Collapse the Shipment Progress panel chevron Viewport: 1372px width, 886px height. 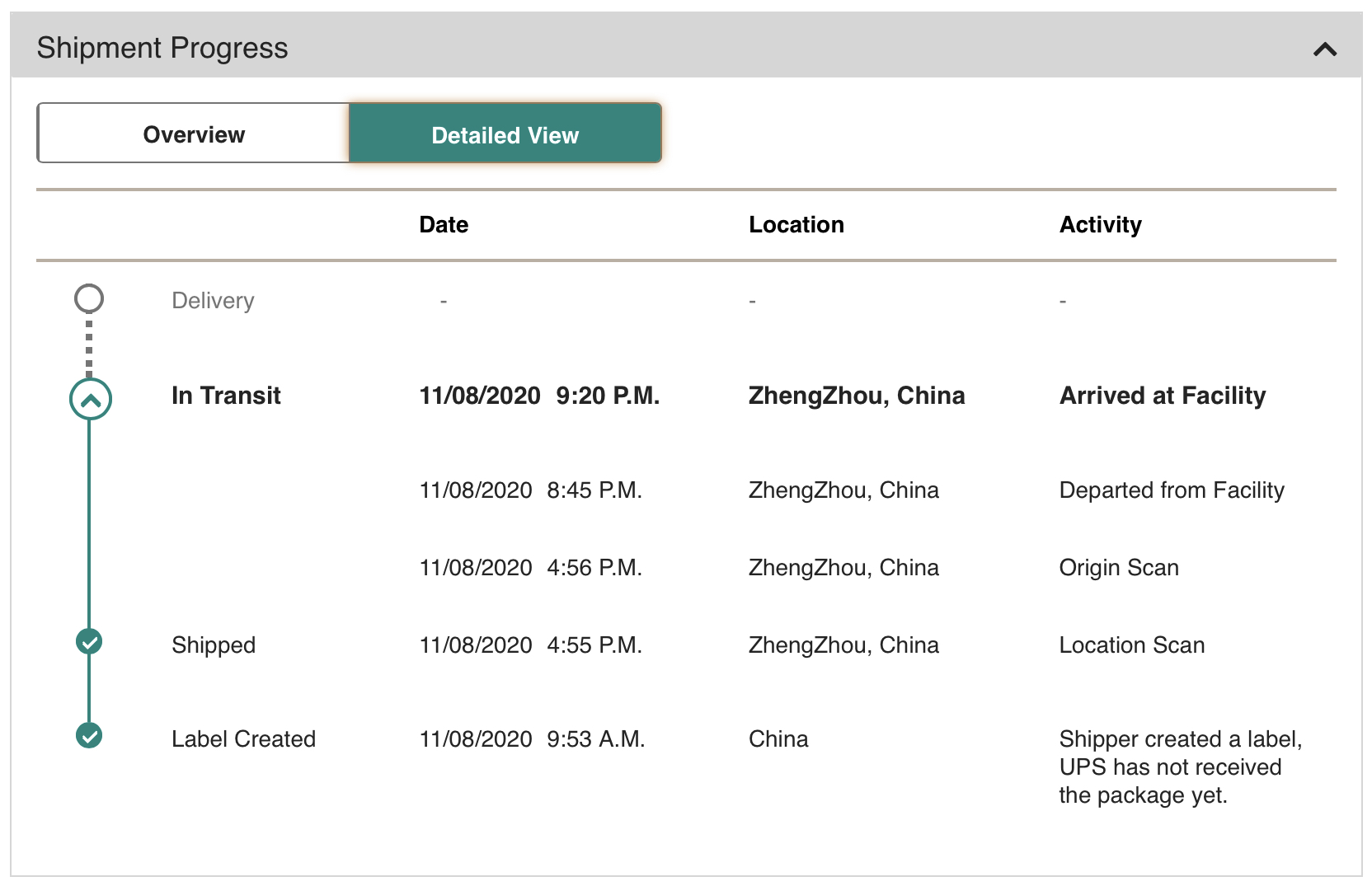(x=1324, y=49)
